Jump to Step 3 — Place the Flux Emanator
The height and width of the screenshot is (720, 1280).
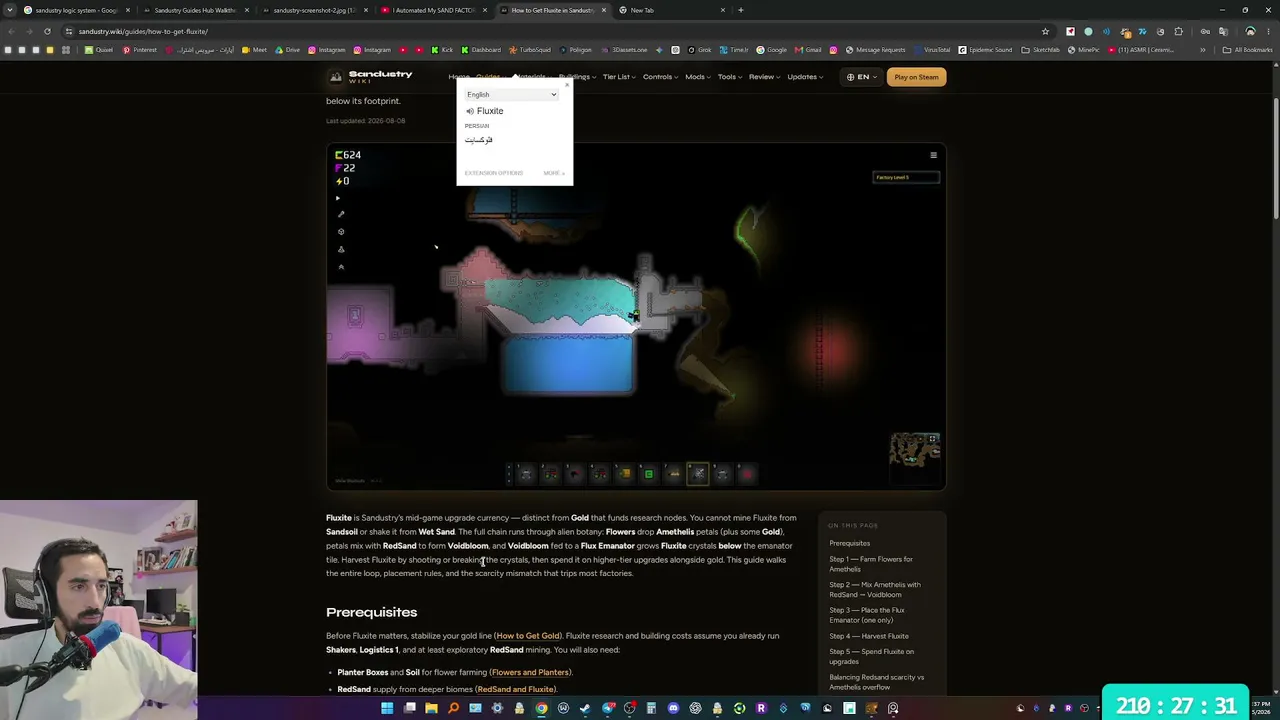[867, 615]
